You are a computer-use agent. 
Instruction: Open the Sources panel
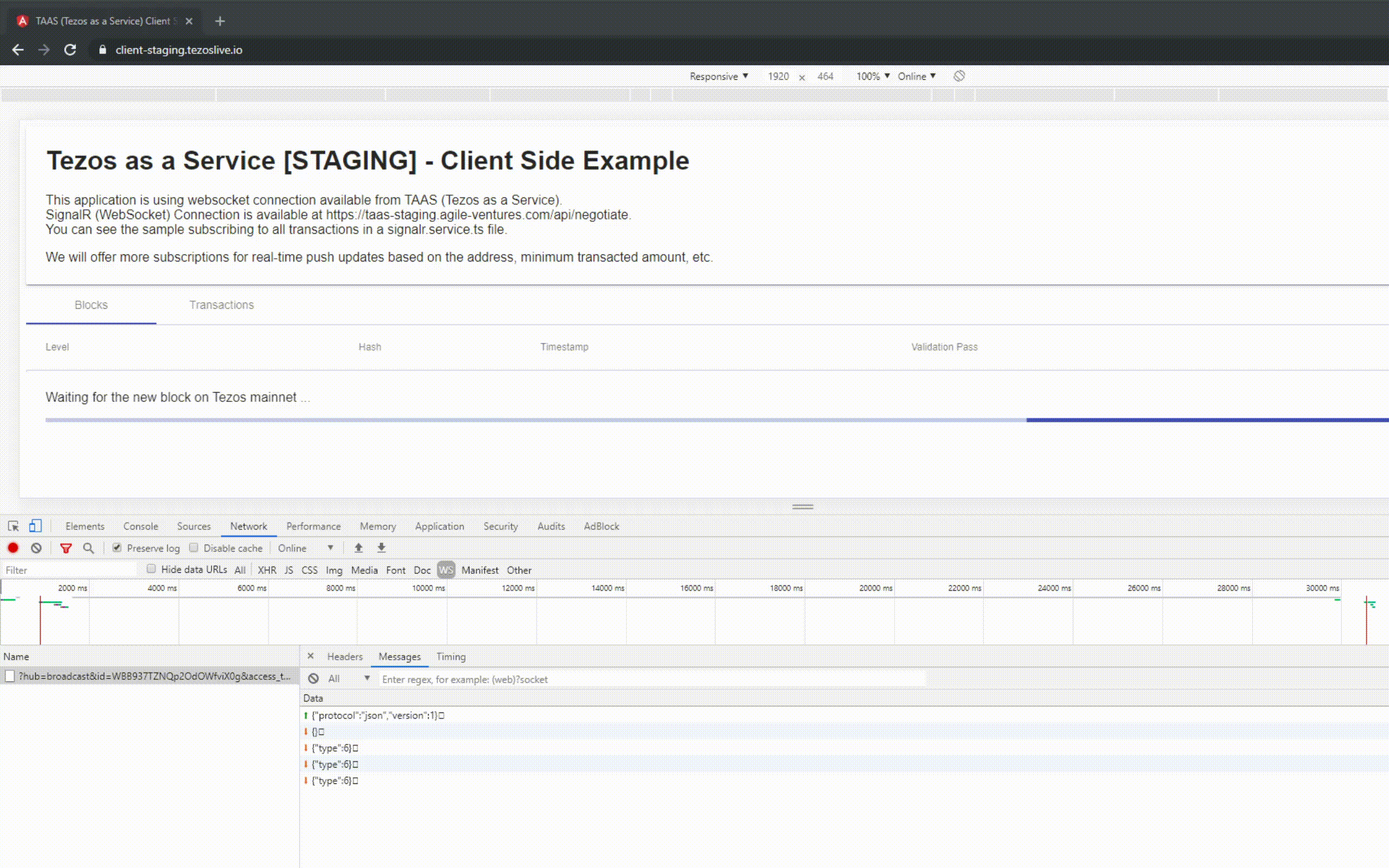pyautogui.click(x=193, y=526)
